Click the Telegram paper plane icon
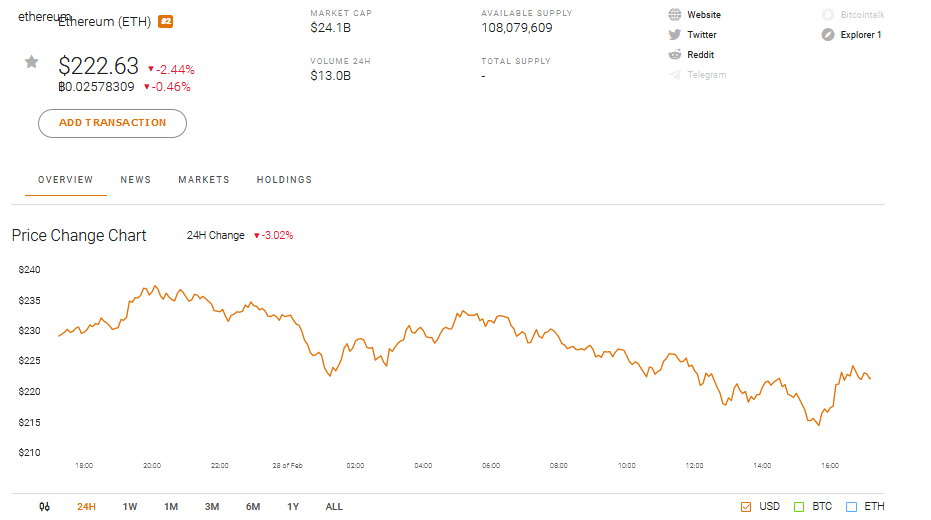Image resolution: width=931 pixels, height=520 pixels. (x=675, y=75)
